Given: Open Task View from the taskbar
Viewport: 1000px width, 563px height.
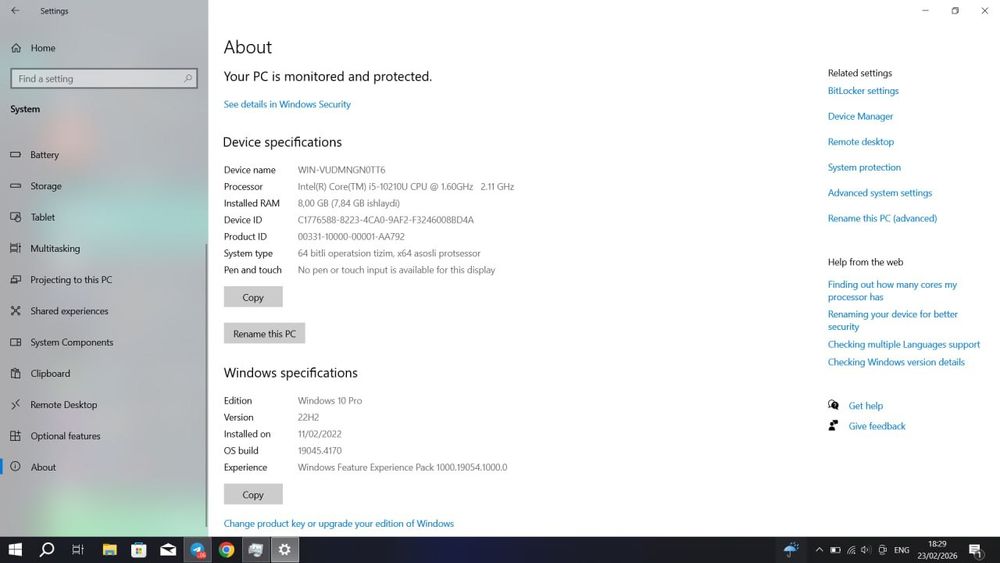Looking at the screenshot, I should (x=78, y=550).
